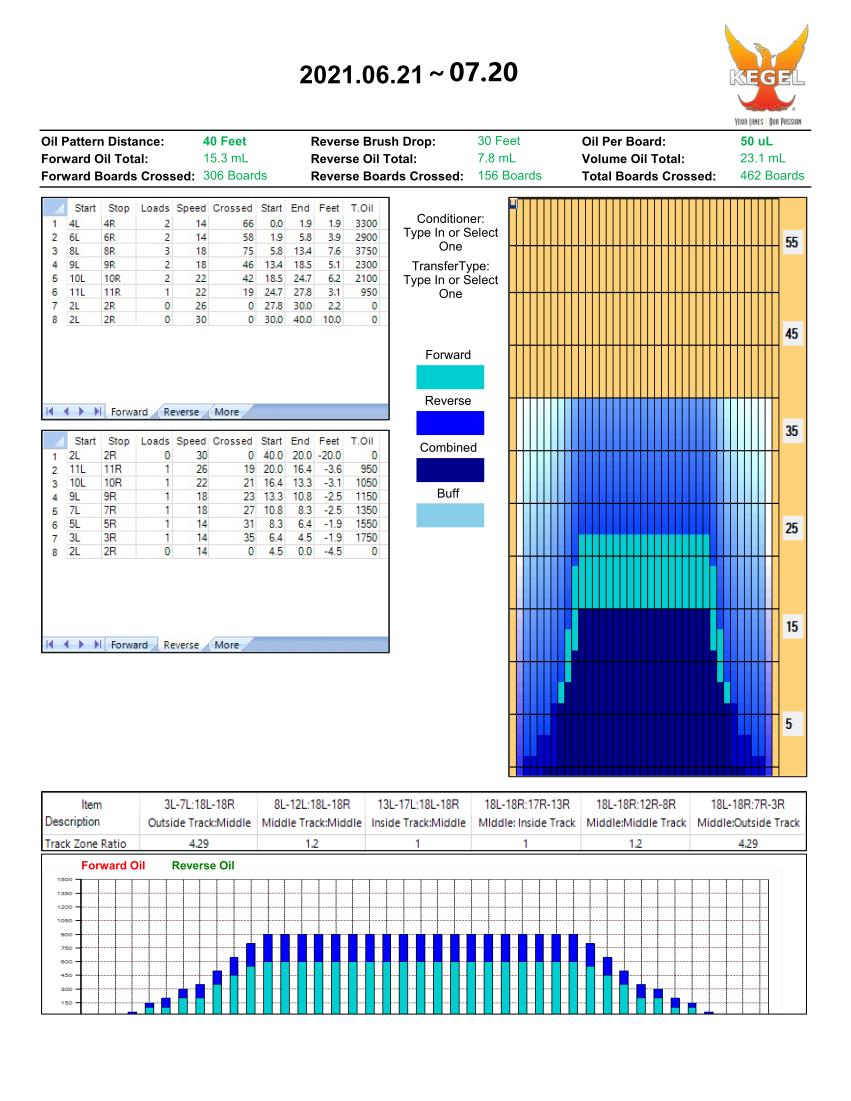Go to next sheet in forward loads table
The height and width of the screenshot is (1101, 851).
[x=81, y=411]
